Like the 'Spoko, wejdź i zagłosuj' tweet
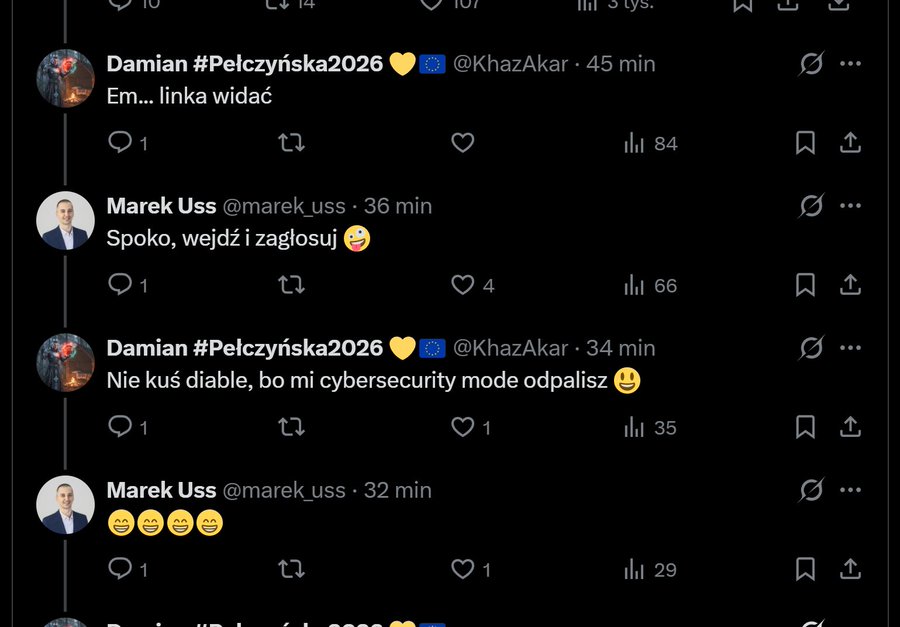Screen dimensions: 900x627 point(462,285)
